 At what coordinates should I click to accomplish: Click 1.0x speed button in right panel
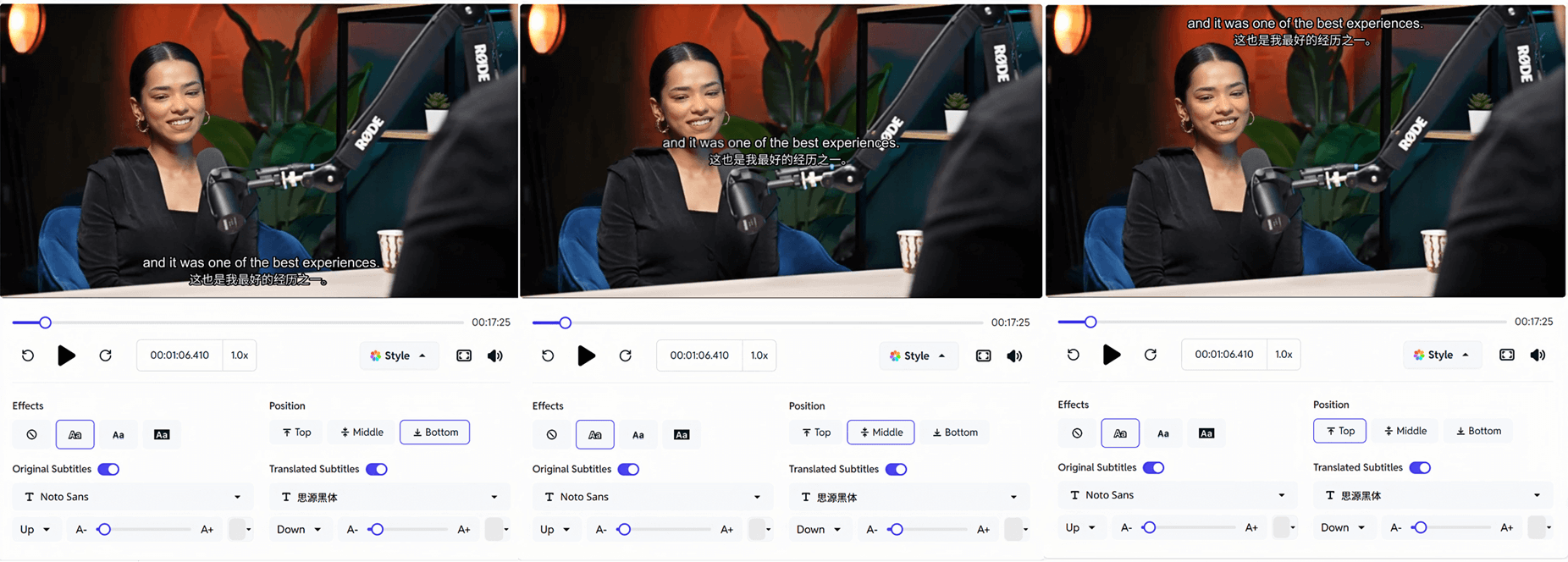(x=1284, y=355)
